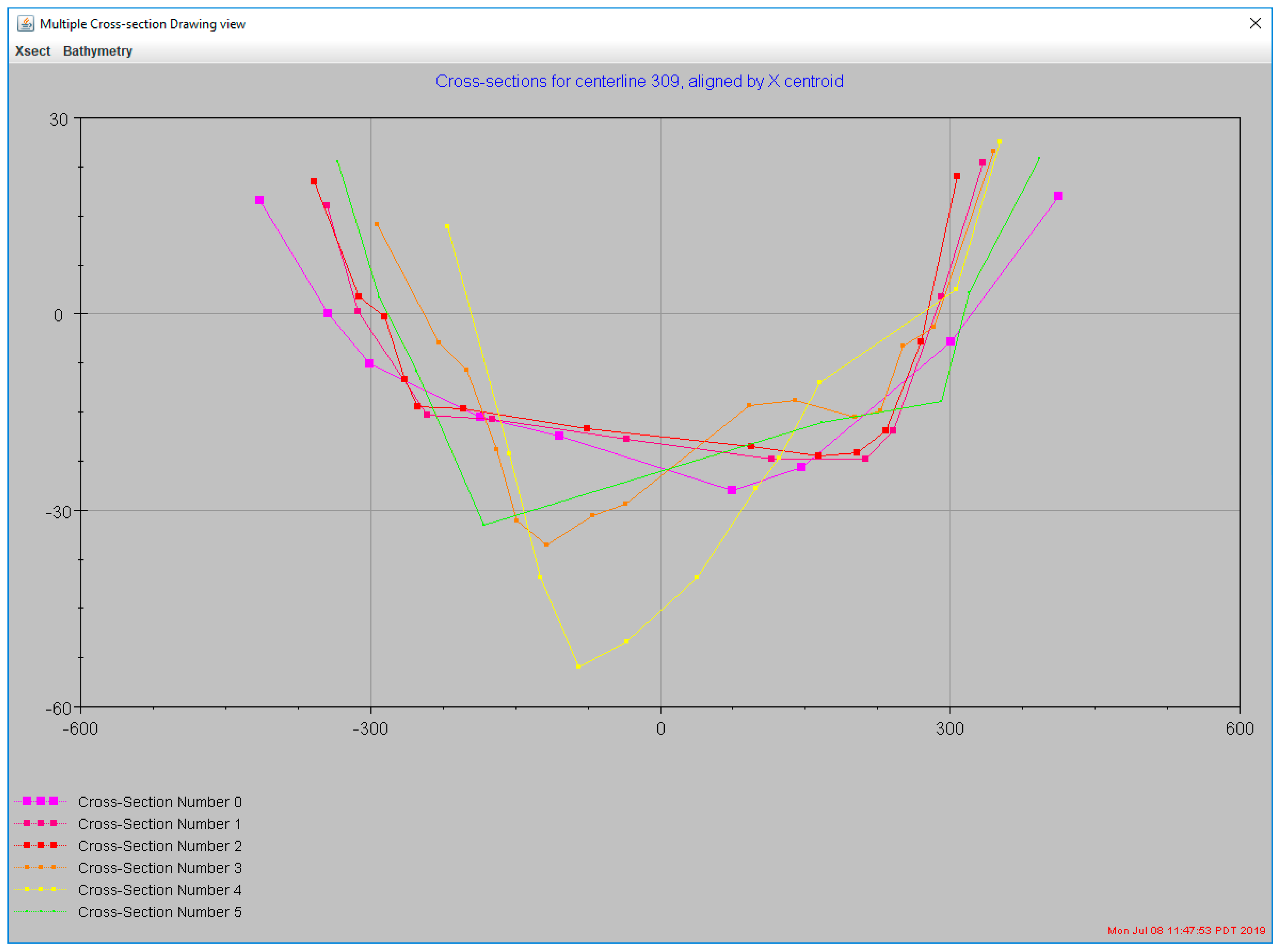1281x952 pixels.
Task: Select the 'Cross-Section Number 2' legend label
Action: pyautogui.click(x=160, y=845)
